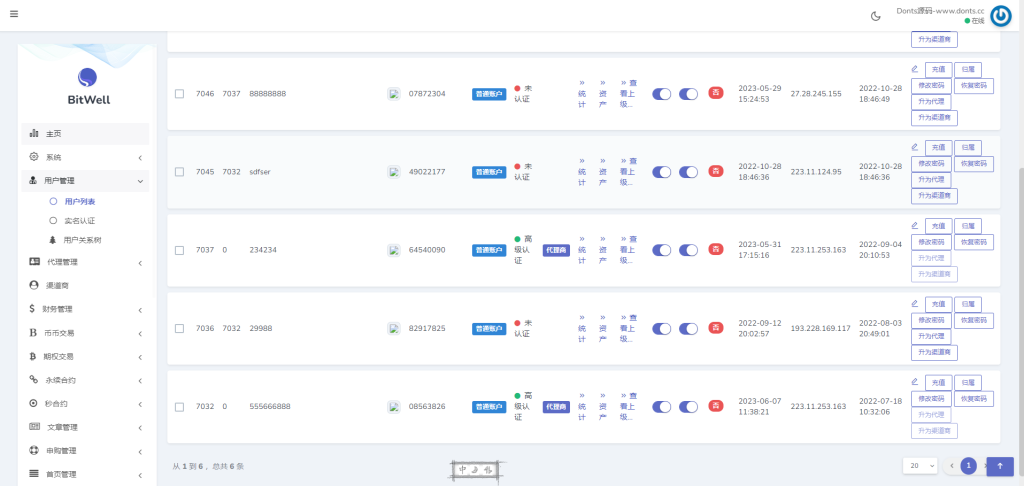Open 实名认证 in the sidebar submenu
1024x486 pixels.
(x=79, y=220)
